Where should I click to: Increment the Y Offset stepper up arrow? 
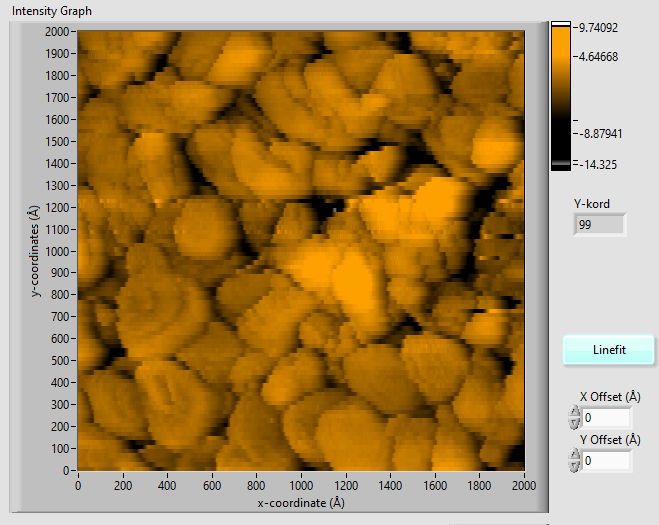point(574,455)
